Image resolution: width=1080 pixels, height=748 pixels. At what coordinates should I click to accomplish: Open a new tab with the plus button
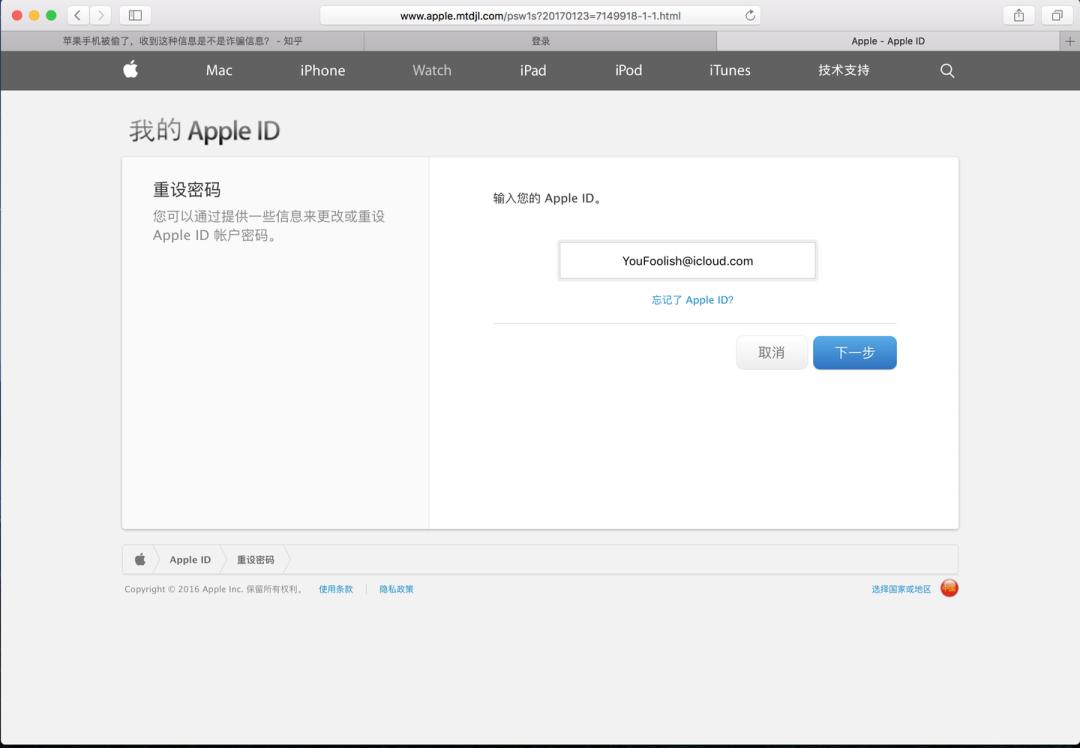pos(1070,41)
